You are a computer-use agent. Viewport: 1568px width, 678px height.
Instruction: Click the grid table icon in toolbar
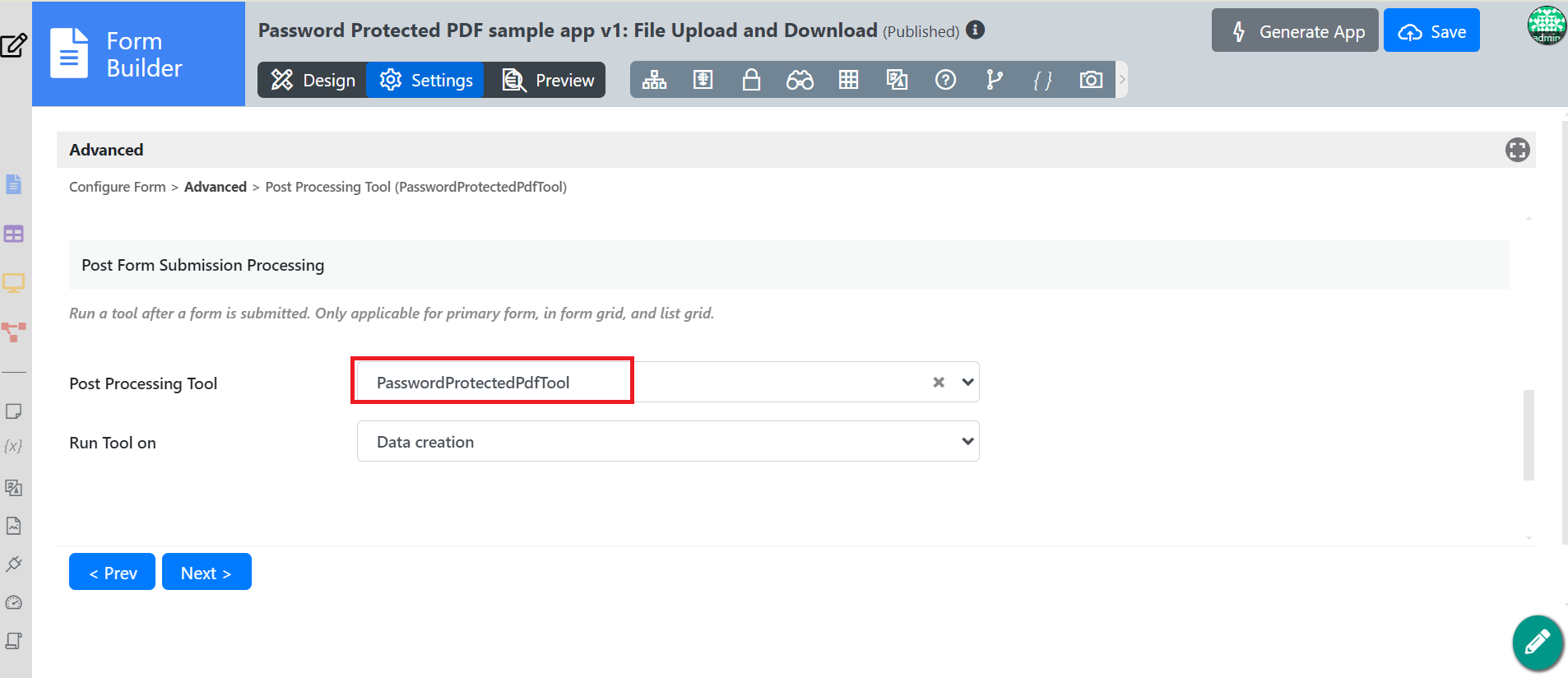848,80
